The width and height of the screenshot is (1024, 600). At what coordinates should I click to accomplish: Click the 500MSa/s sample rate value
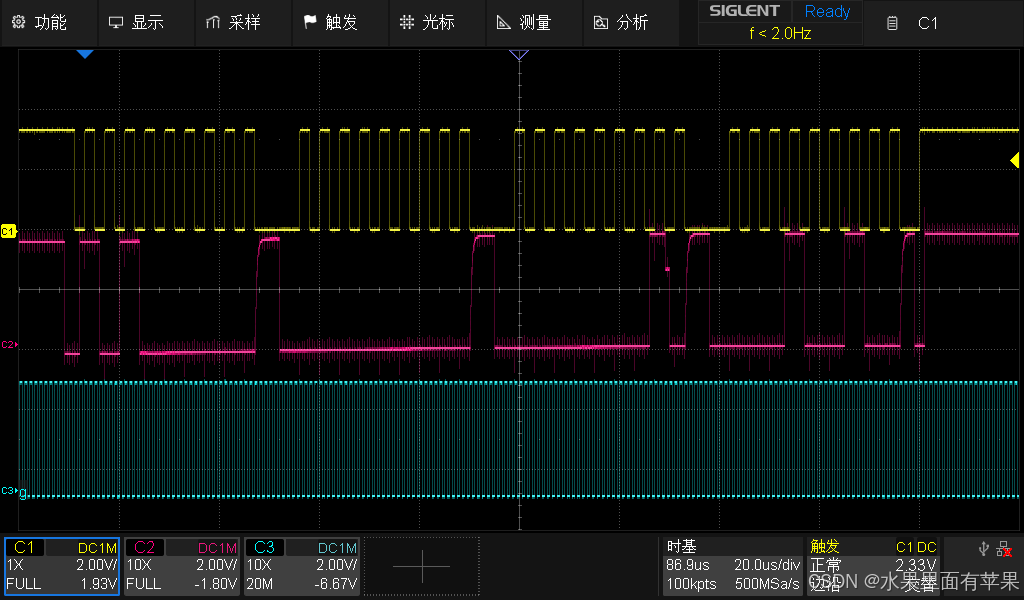(767, 584)
